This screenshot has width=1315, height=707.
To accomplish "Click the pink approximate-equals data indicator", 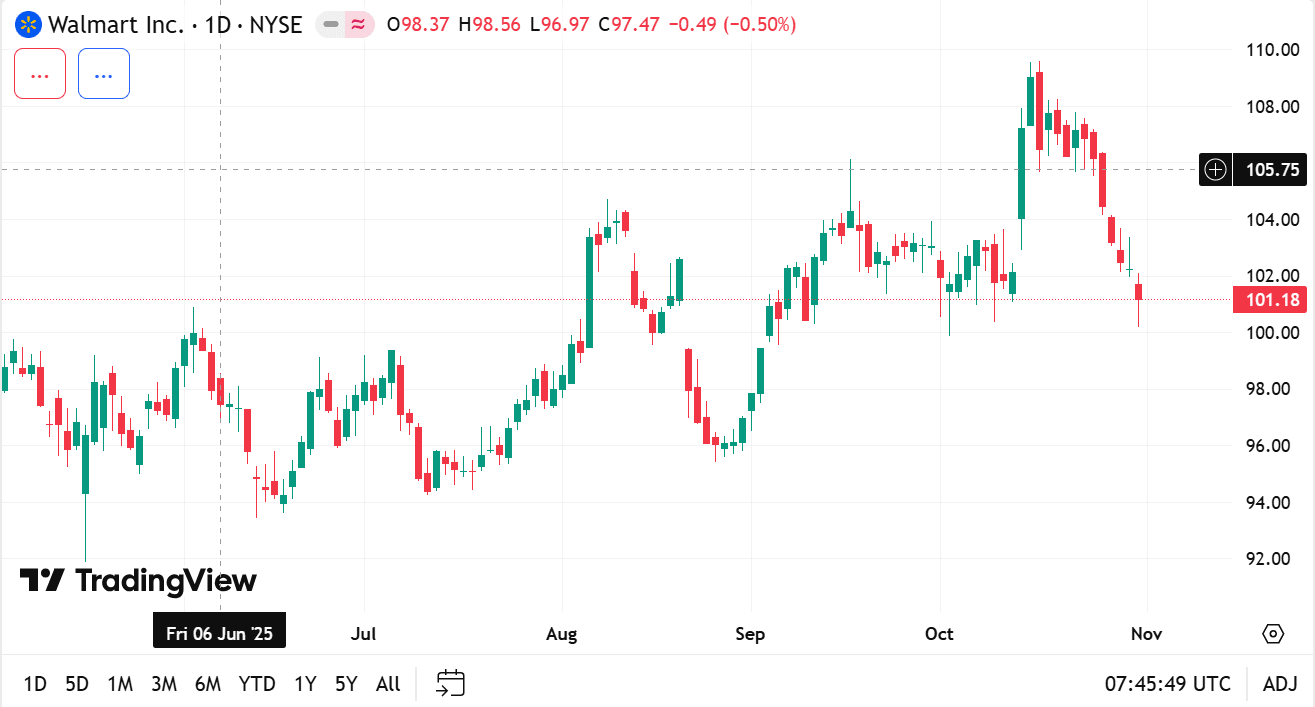I will click(x=358, y=25).
